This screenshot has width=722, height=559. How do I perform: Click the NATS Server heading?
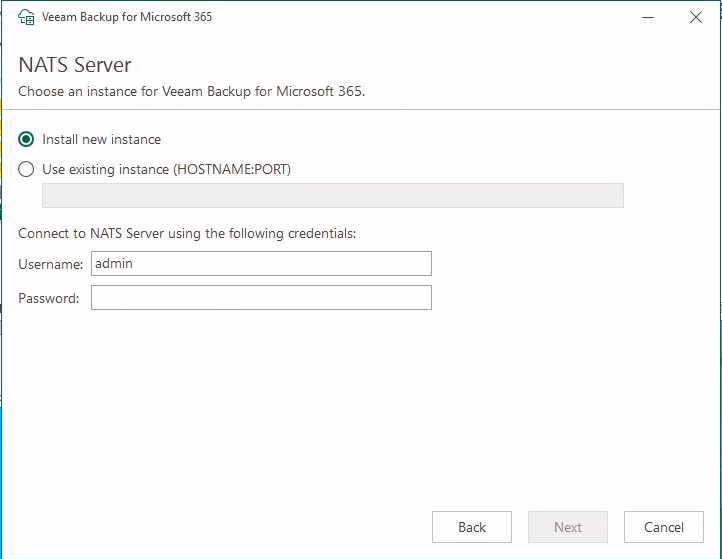coord(75,65)
